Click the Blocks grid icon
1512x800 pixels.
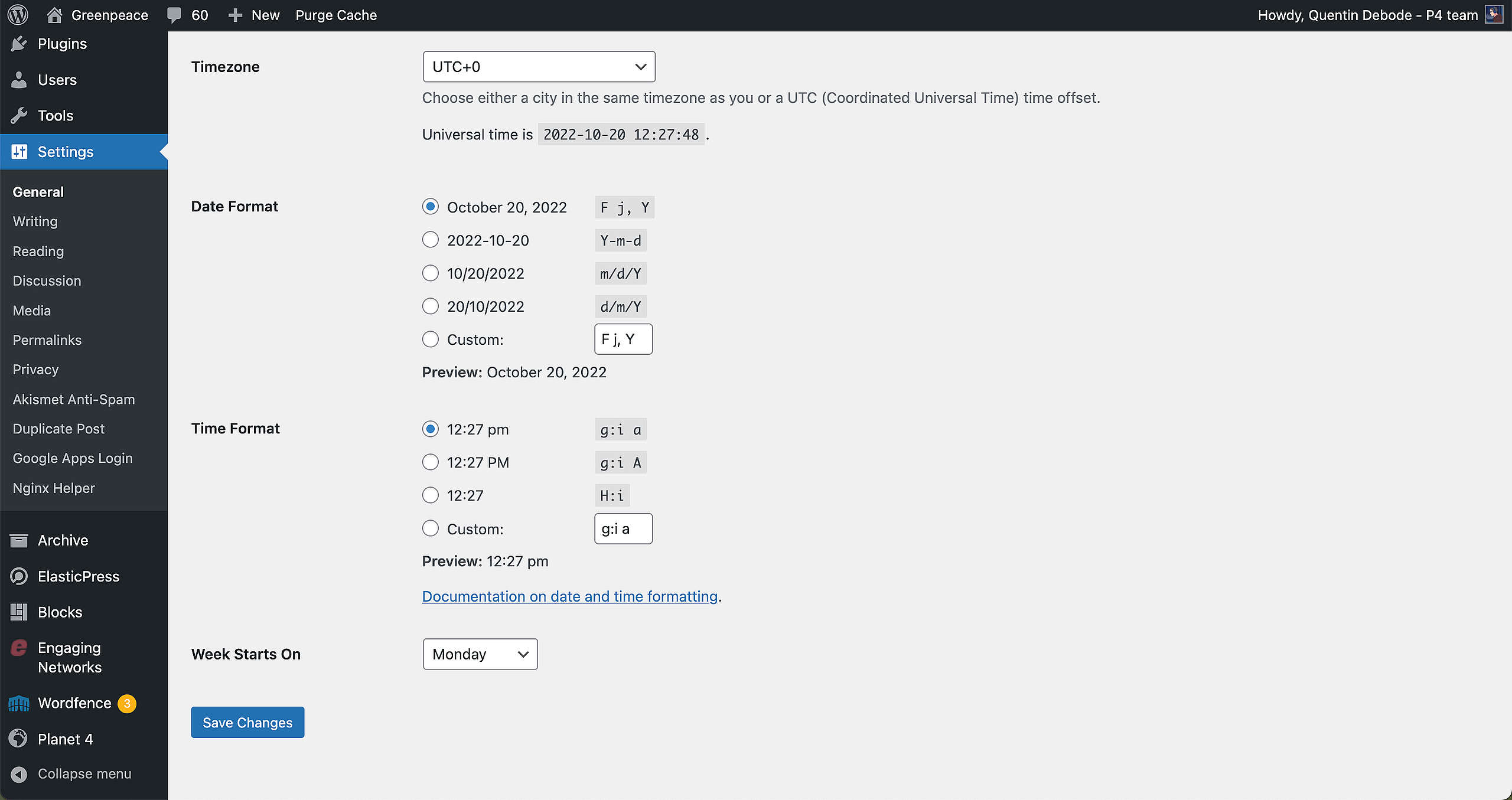click(x=19, y=612)
